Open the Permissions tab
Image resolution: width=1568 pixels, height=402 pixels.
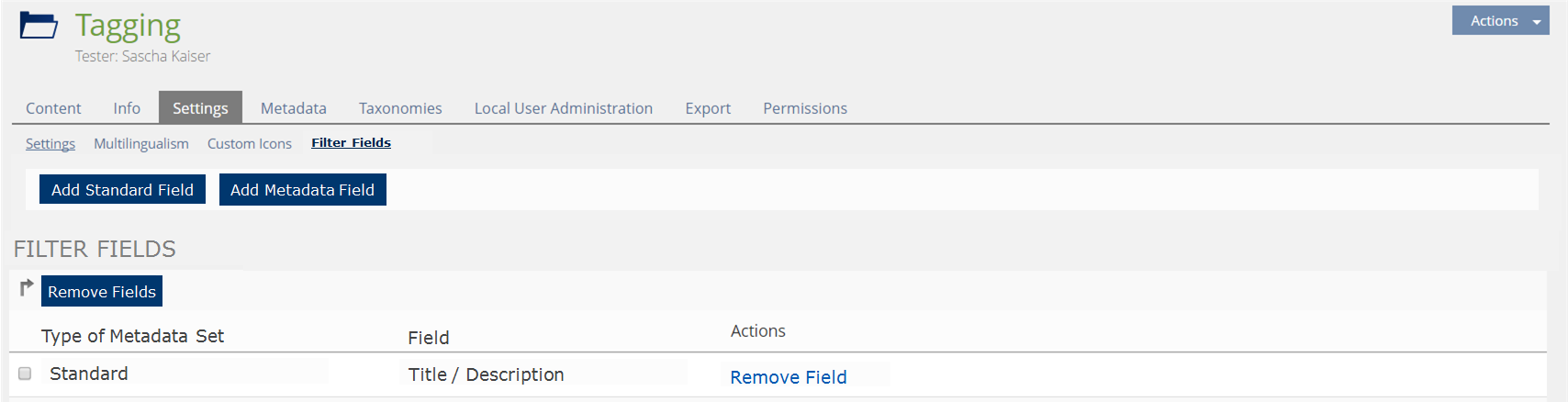(x=805, y=108)
